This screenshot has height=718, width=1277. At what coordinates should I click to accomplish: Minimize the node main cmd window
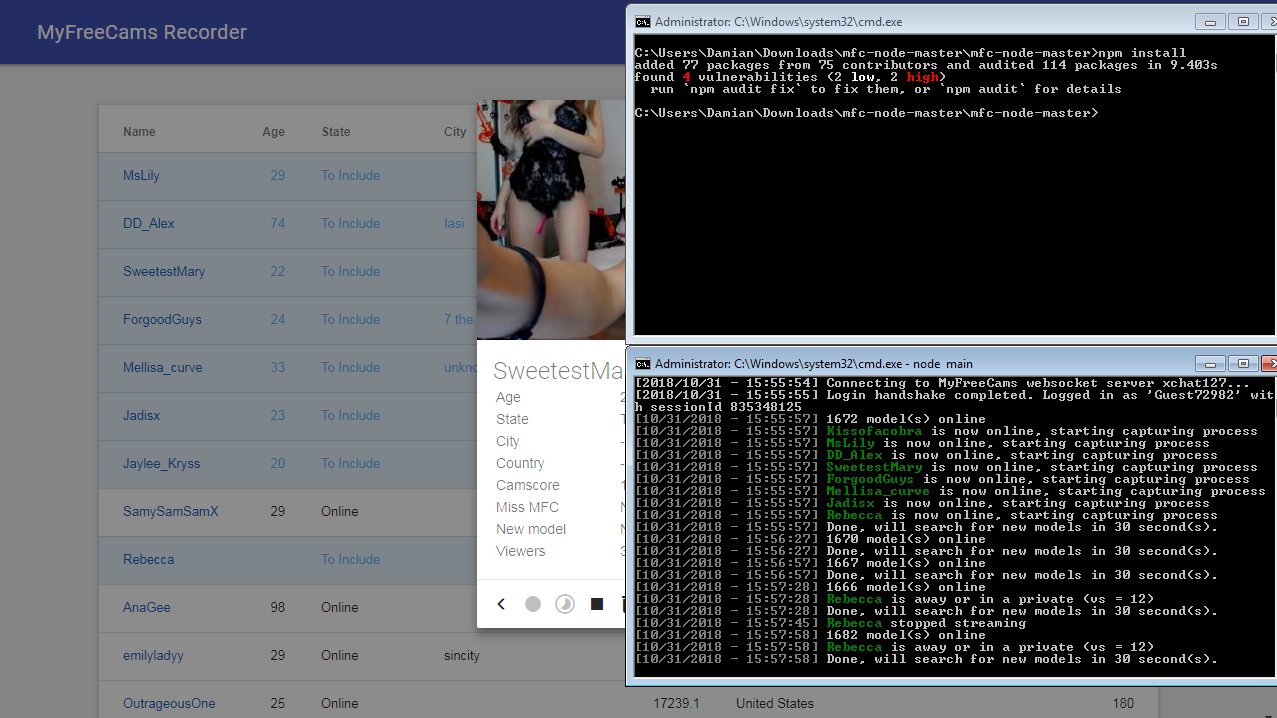(1211, 363)
